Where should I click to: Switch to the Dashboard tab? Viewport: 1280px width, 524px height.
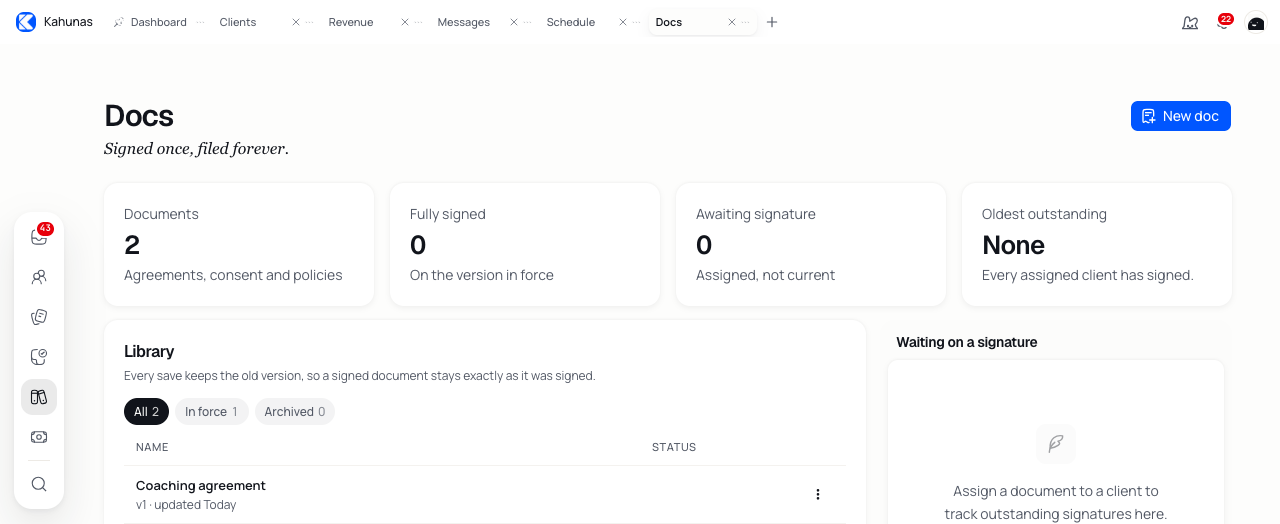pyautogui.click(x=158, y=22)
